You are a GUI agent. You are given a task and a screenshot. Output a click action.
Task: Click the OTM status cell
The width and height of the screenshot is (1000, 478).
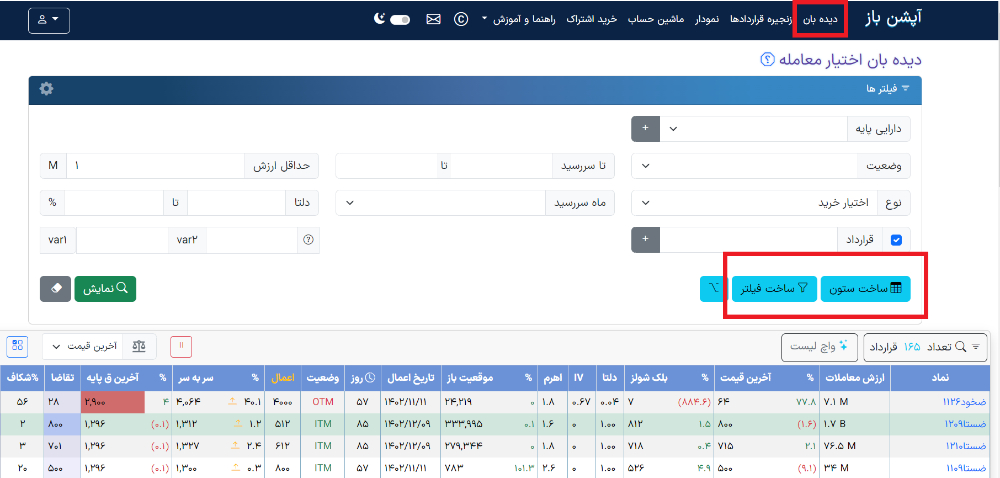coord(322,403)
